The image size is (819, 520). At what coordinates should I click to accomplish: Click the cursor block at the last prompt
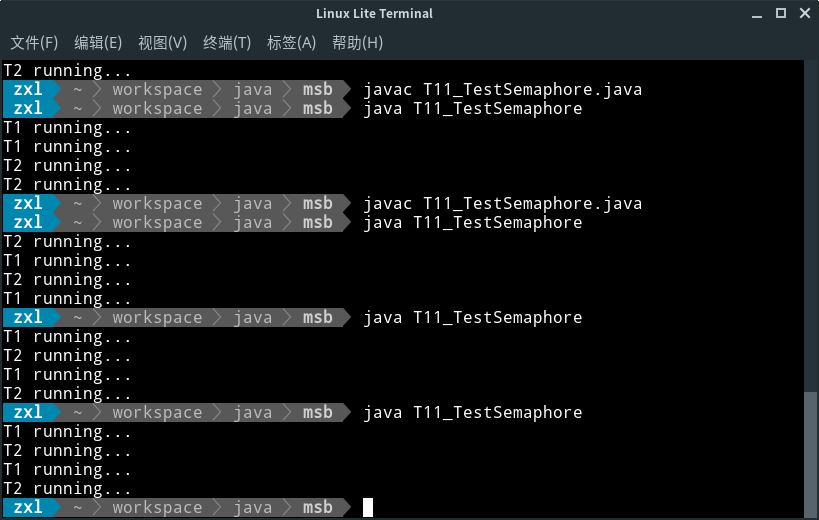click(x=368, y=507)
